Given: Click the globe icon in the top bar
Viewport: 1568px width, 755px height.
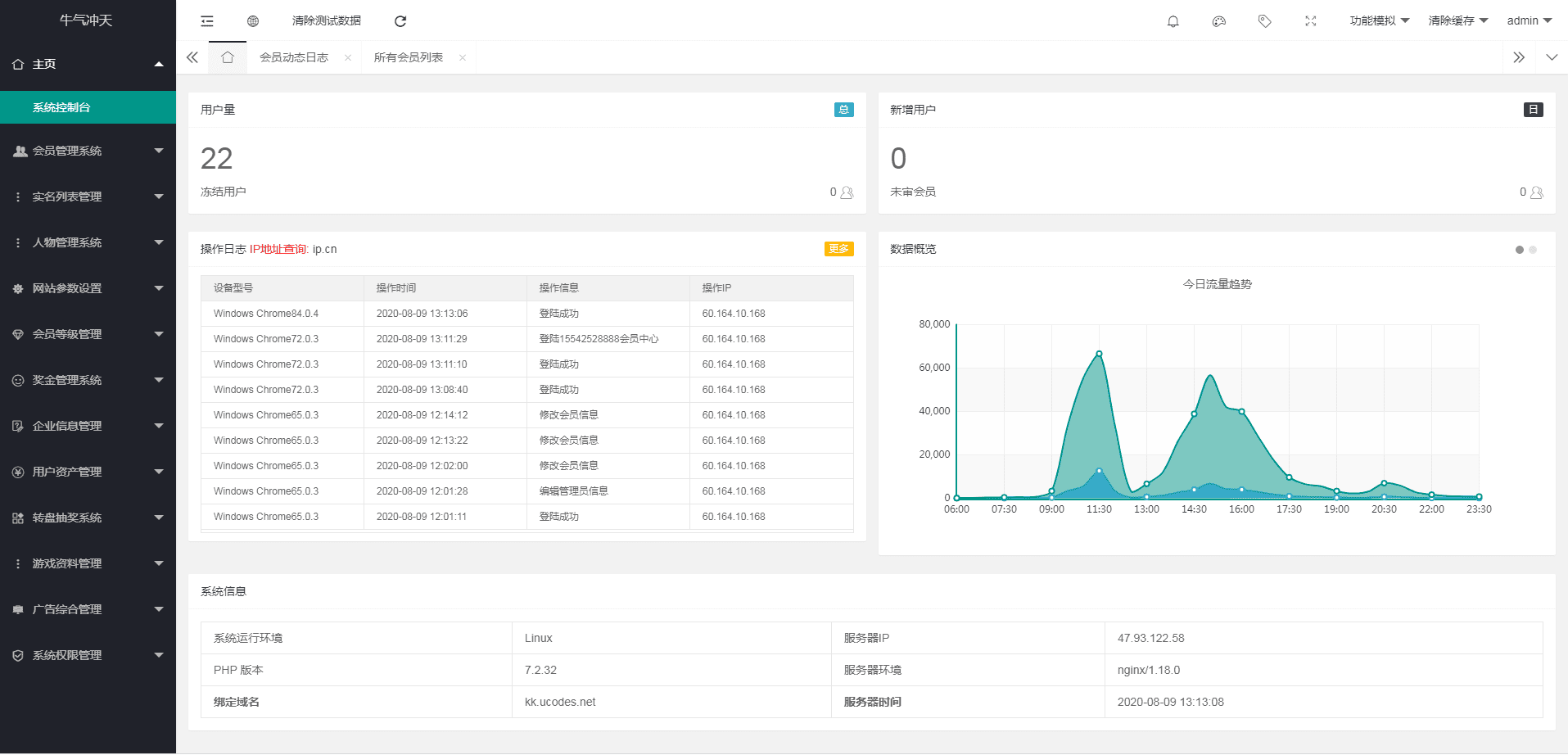Looking at the screenshot, I should [x=253, y=21].
